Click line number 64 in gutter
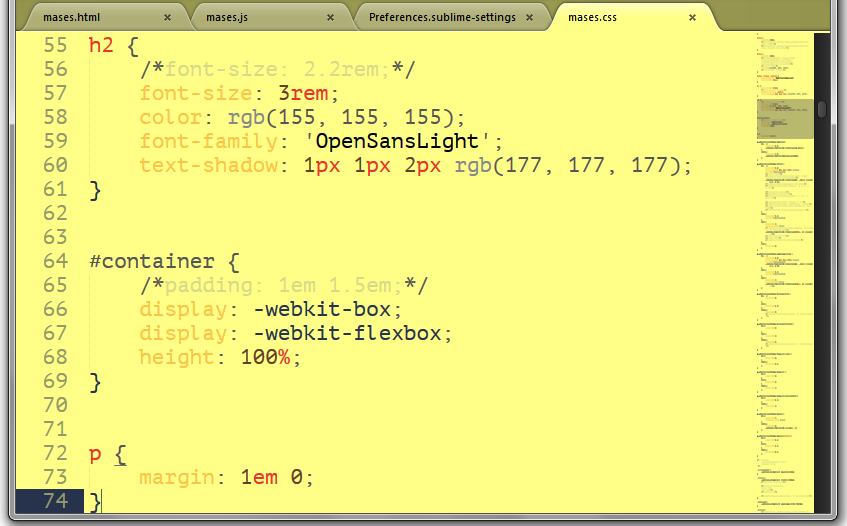847x526 pixels. point(55,261)
